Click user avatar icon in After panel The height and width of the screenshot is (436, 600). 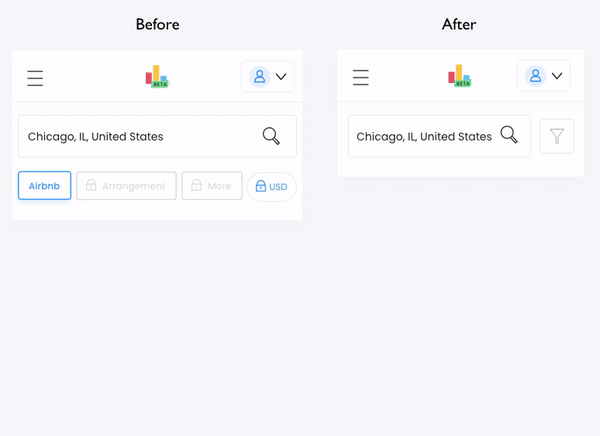535,76
